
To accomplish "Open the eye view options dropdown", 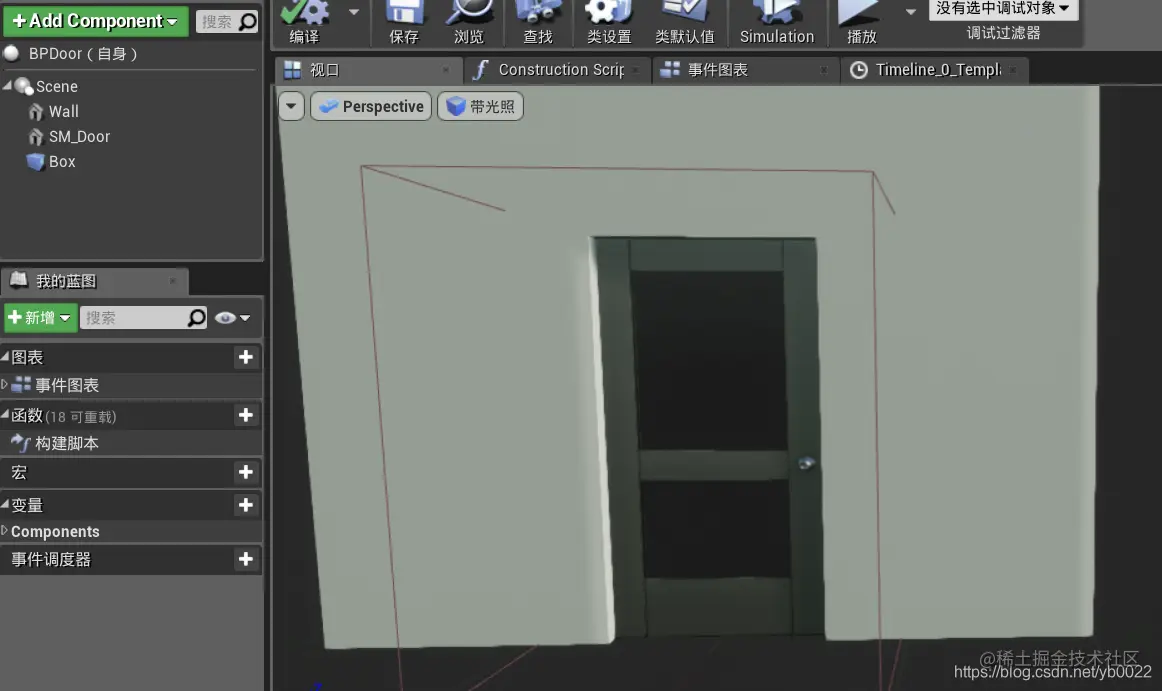I will (x=233, y=318).
